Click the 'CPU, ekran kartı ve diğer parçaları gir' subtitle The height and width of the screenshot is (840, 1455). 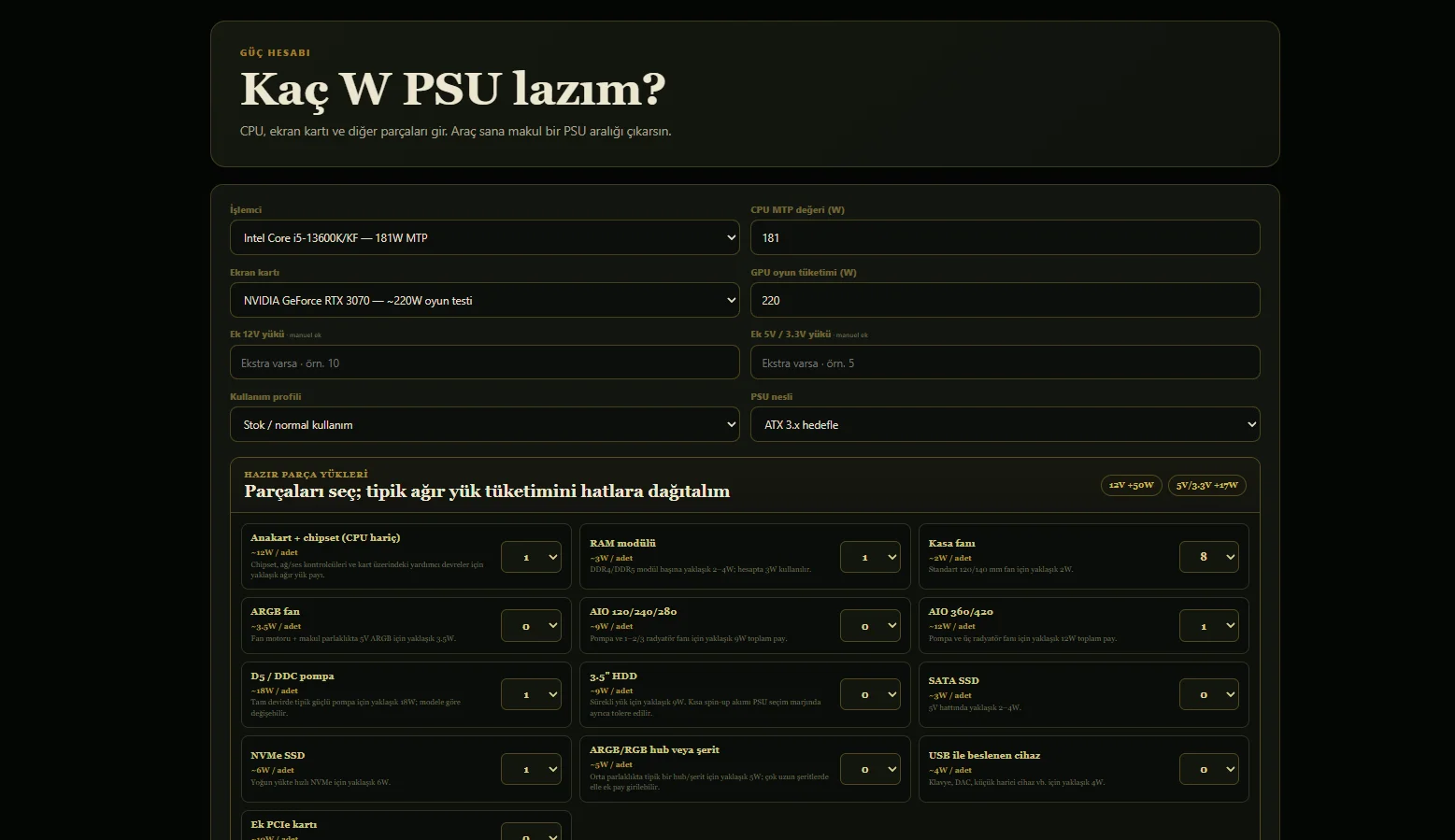pyautogui.click(x=455, y=132)
